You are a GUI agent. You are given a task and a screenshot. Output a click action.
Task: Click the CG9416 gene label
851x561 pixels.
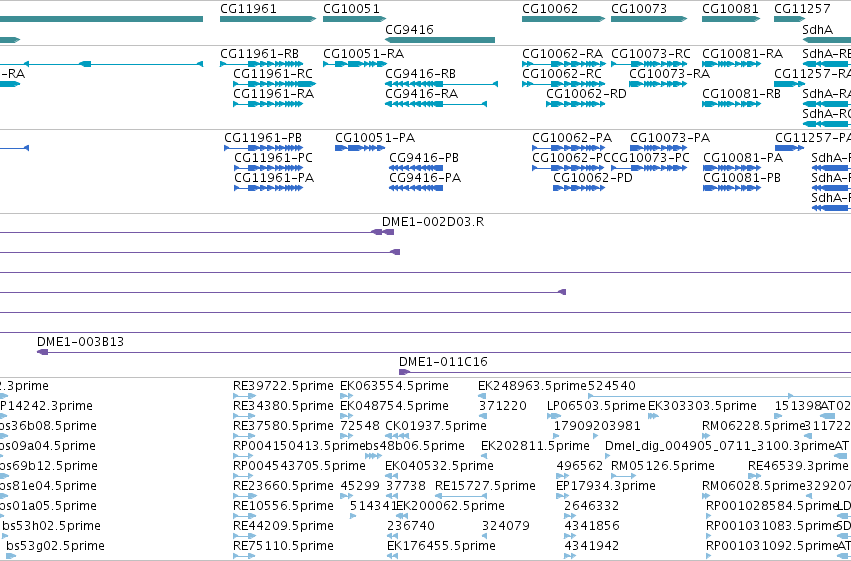409,29
